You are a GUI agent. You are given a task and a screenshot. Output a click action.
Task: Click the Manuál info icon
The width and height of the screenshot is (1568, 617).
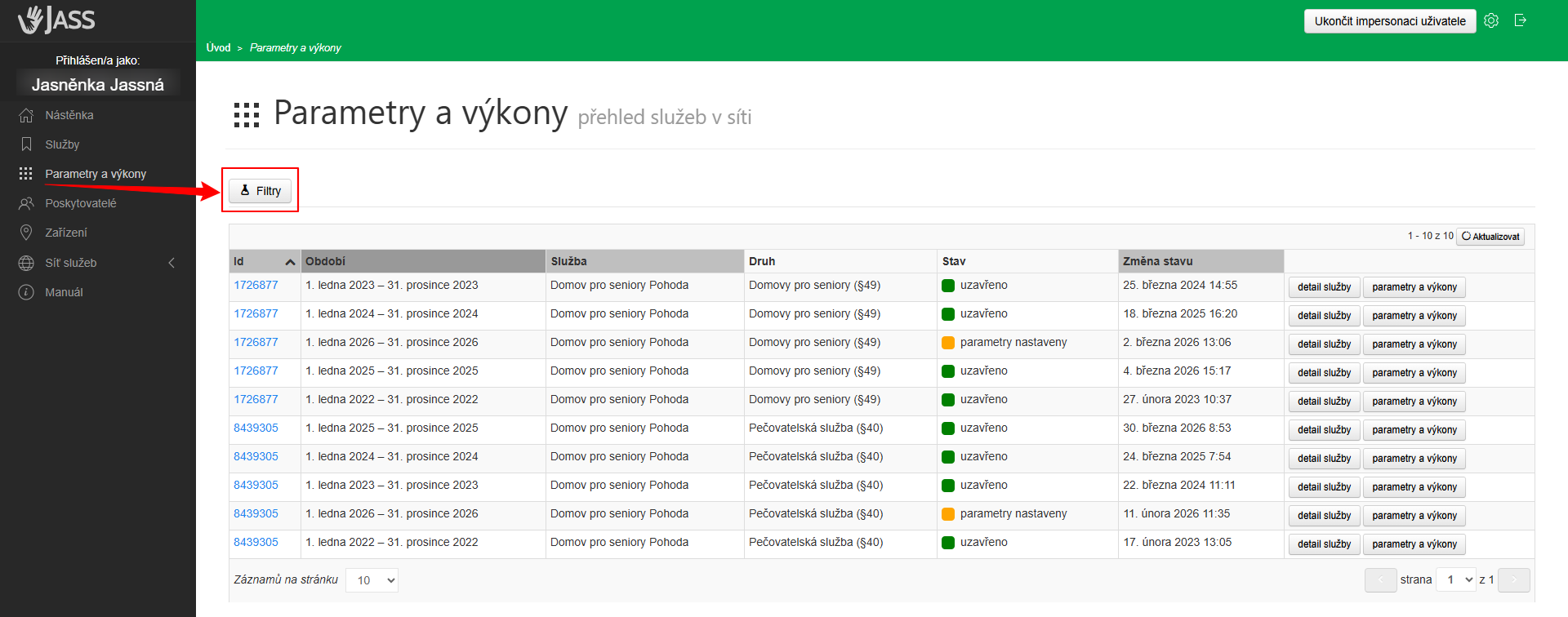[x=26, y=292]
